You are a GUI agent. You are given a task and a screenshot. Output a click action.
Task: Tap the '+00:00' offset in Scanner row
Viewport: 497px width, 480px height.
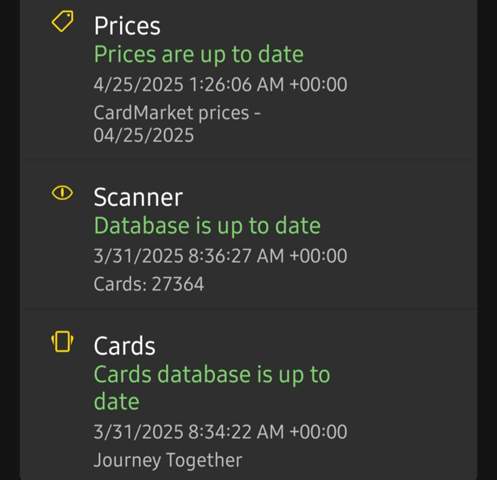coord(318,256)
